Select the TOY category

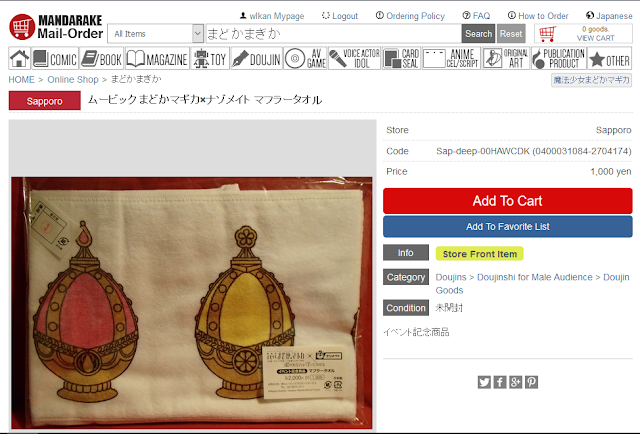point(210,58)
